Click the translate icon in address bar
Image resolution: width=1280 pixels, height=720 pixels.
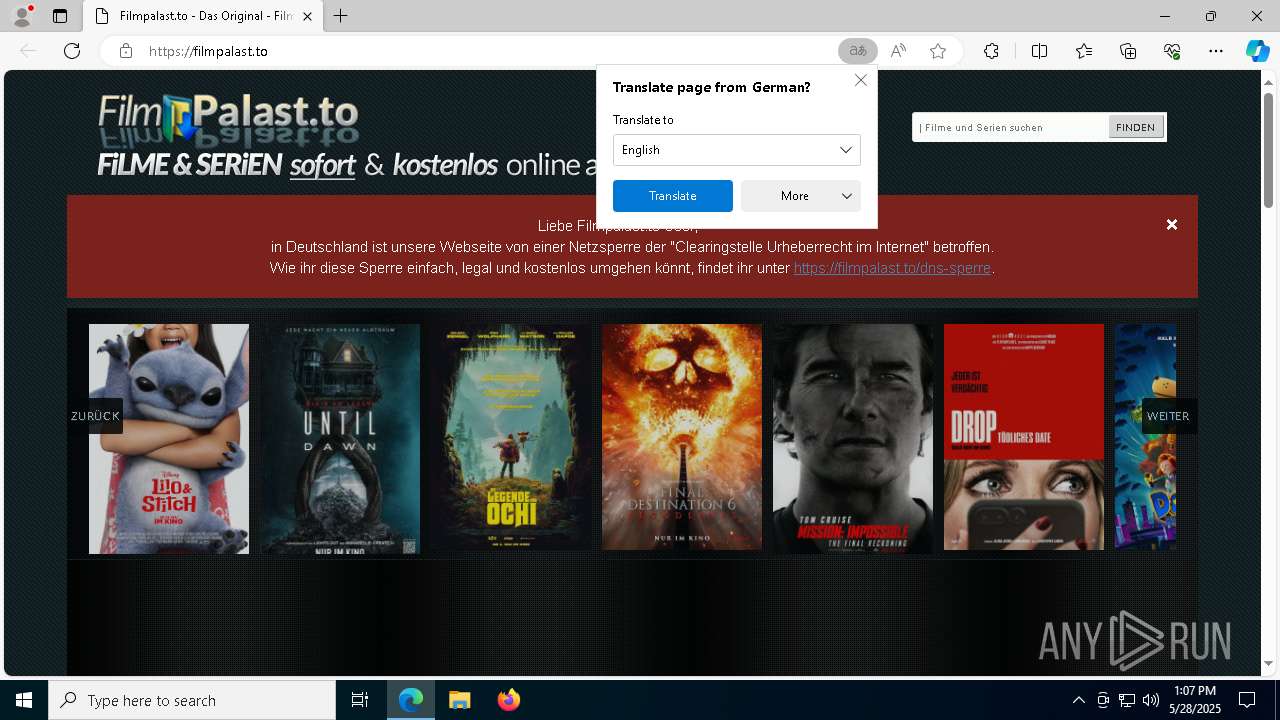coord(857,51)
